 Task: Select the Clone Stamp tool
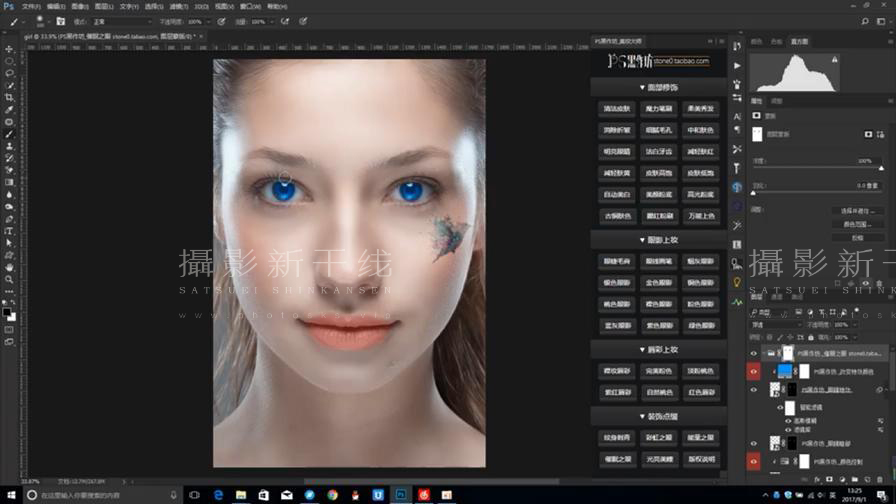click(x=9, y=146)
